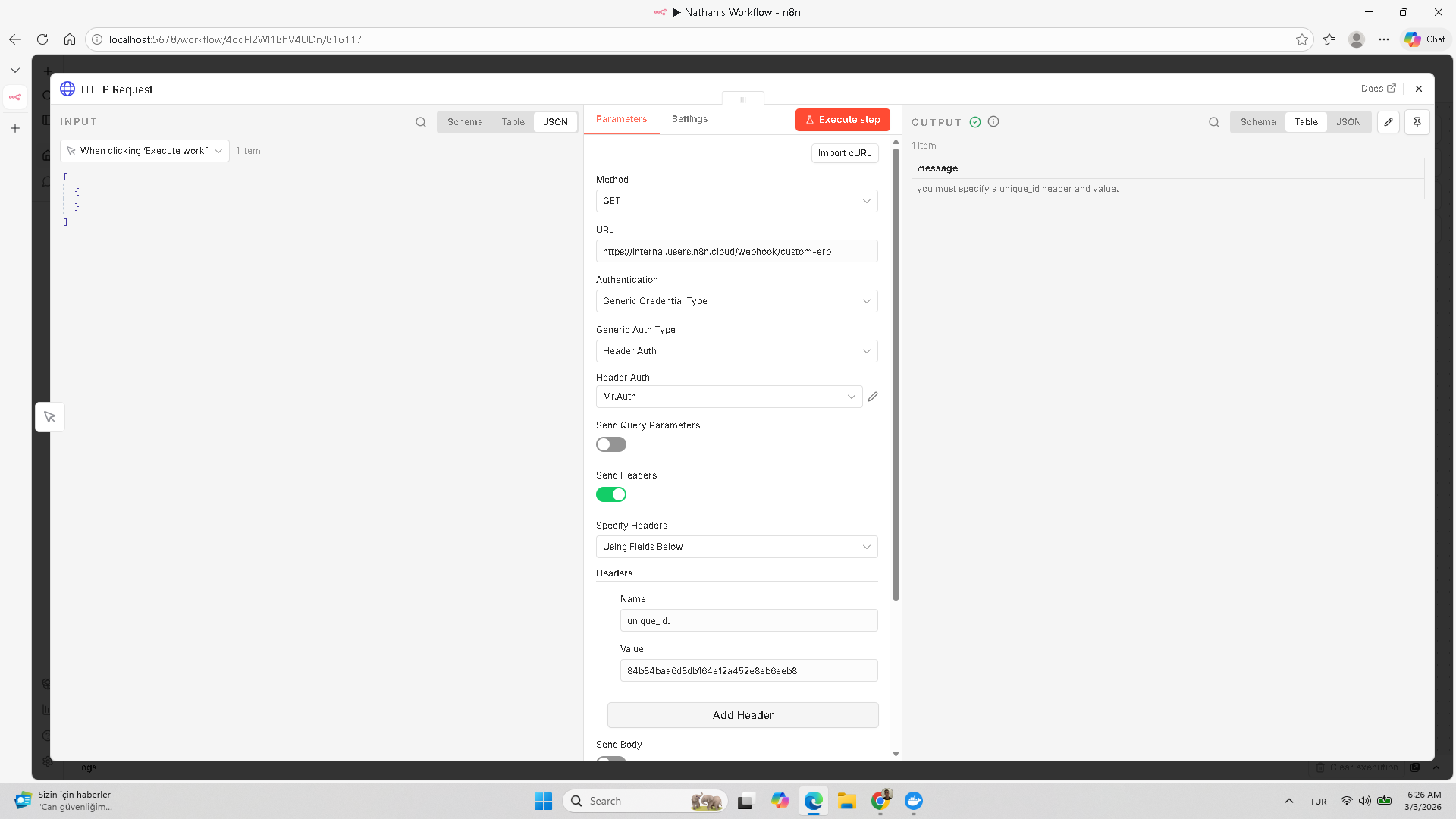Click the input panel search icon
Image resolution: width=1456 pixels, height=819 pixels.
point(421,122)
